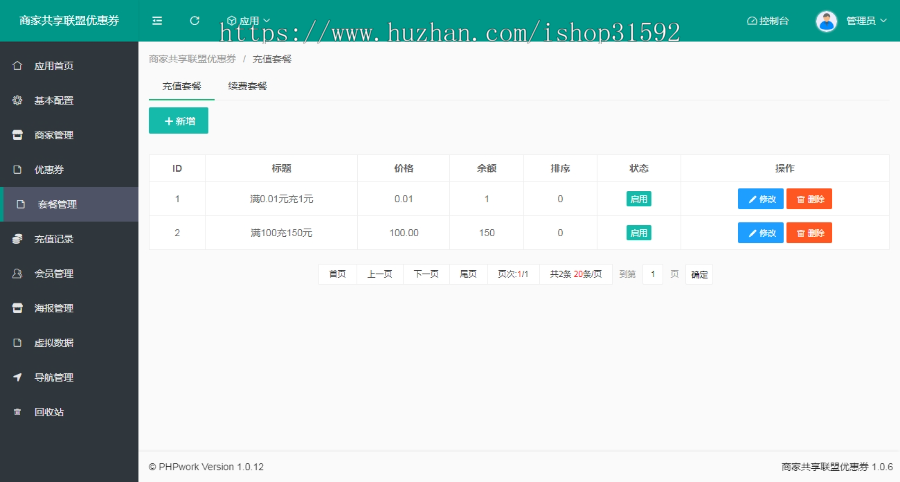This screenshot has width=900, height=482.
Task: Open 导航管理 sidebar item
Action: coord(54,378)
